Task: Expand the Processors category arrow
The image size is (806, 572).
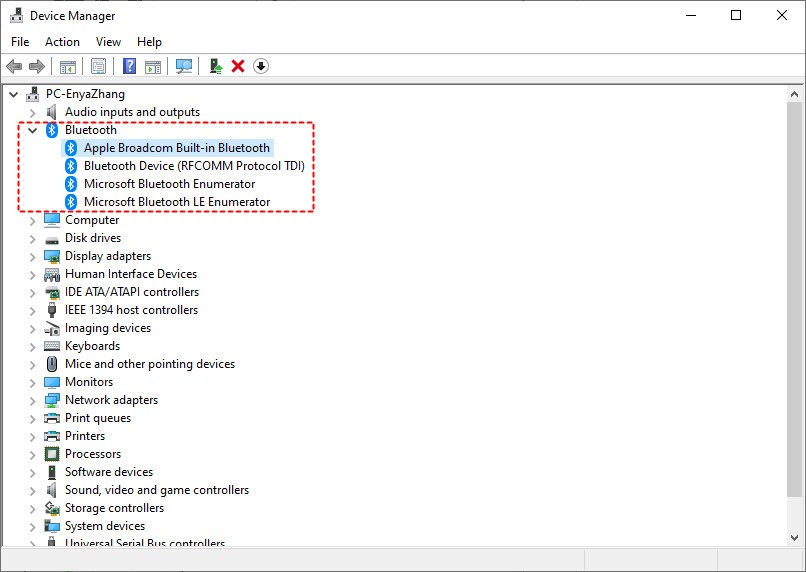Action: tap(33, 454)
